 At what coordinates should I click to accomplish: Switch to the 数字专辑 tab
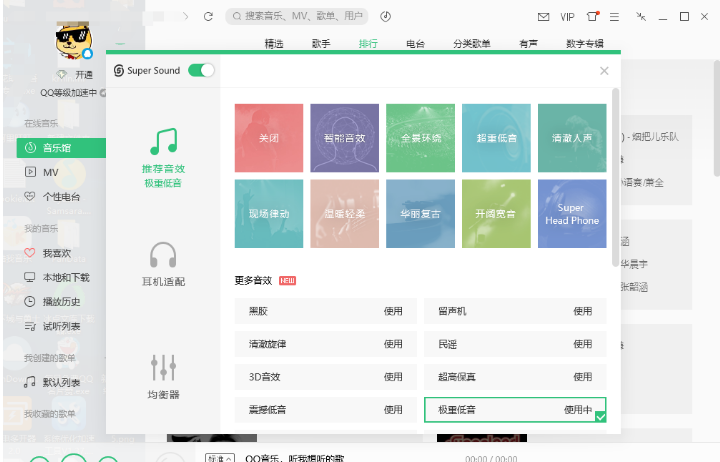(x=585, y=44)
